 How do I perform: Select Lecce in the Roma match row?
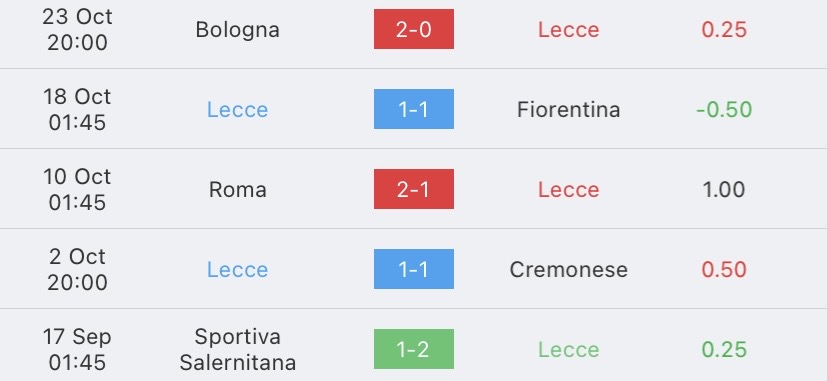[569, 189]
